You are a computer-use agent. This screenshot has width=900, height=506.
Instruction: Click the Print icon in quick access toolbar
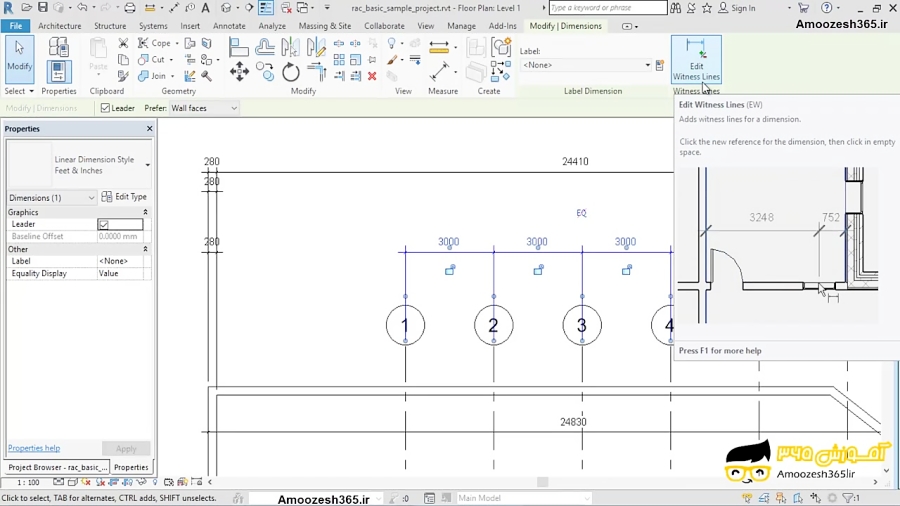tap(130, 8)
